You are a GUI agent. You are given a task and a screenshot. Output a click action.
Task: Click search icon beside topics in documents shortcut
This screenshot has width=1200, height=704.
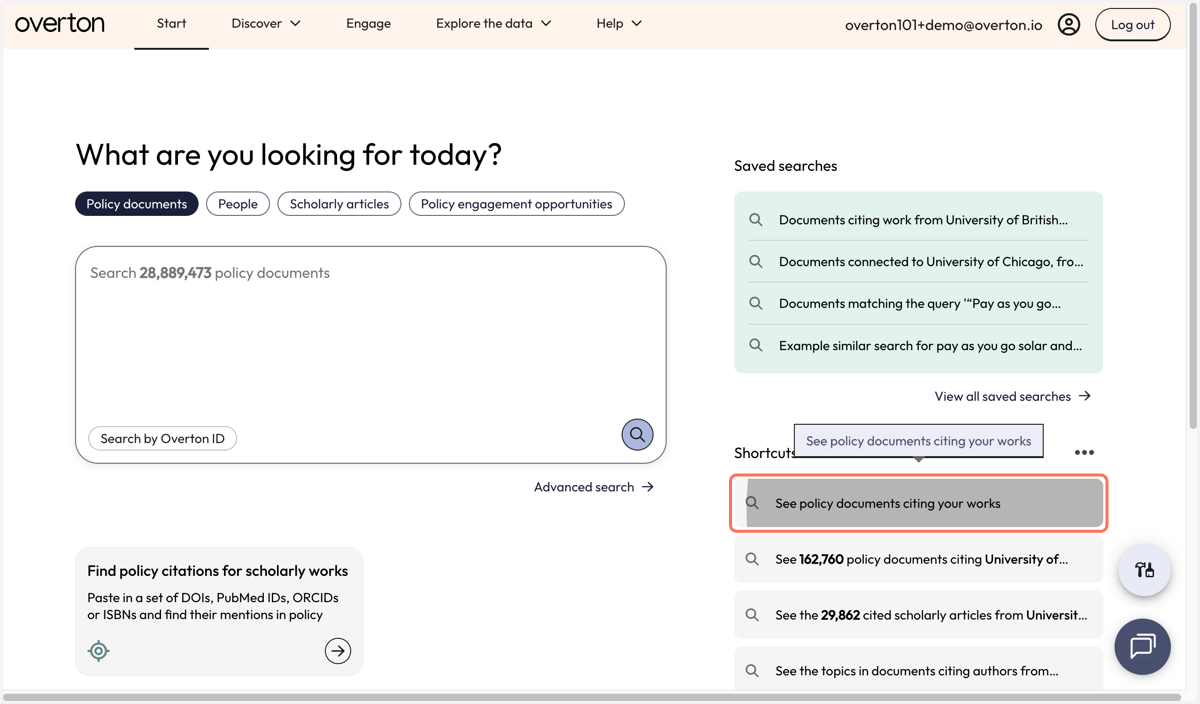pos(752,671)
